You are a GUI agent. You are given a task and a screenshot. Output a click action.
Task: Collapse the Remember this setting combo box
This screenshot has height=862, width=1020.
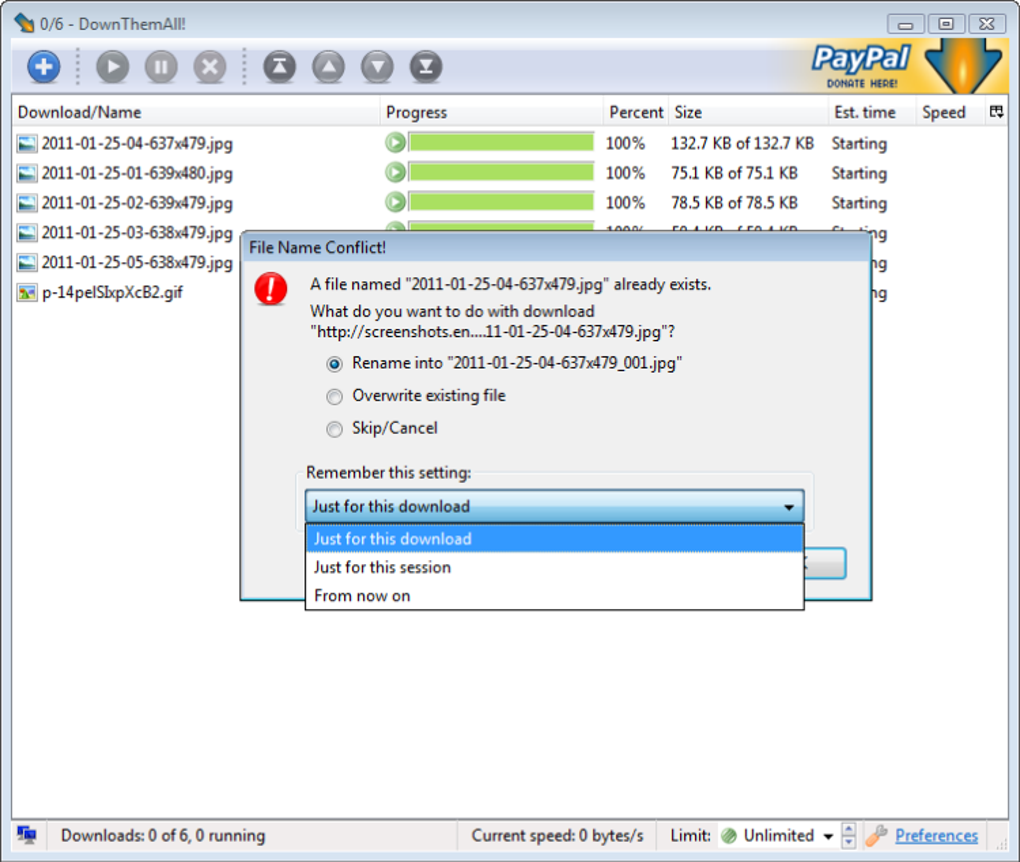(x=554, y=506)
